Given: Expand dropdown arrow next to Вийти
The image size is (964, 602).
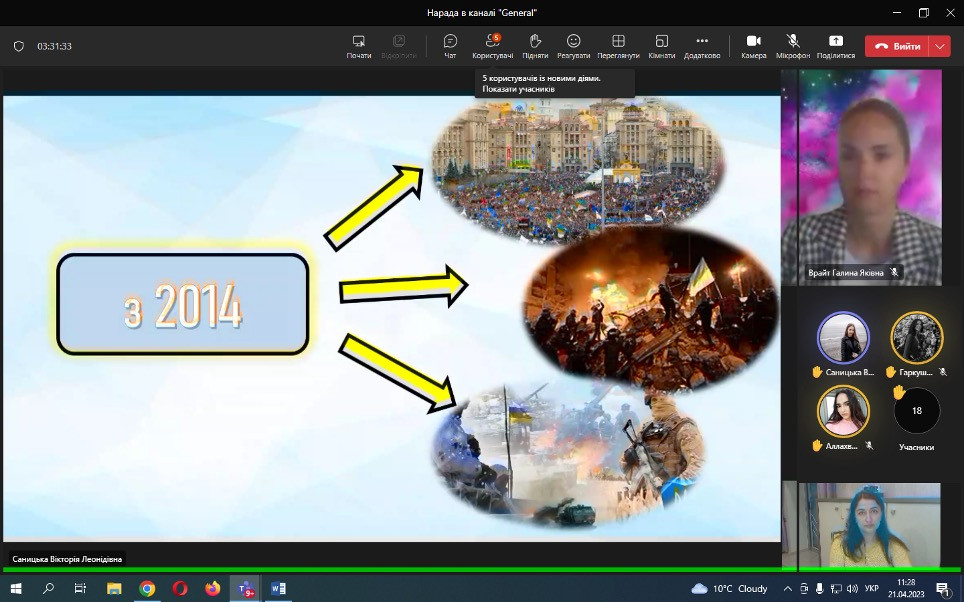Looking at the screenshot, I should pyautogui.click(x=939, y=46).
